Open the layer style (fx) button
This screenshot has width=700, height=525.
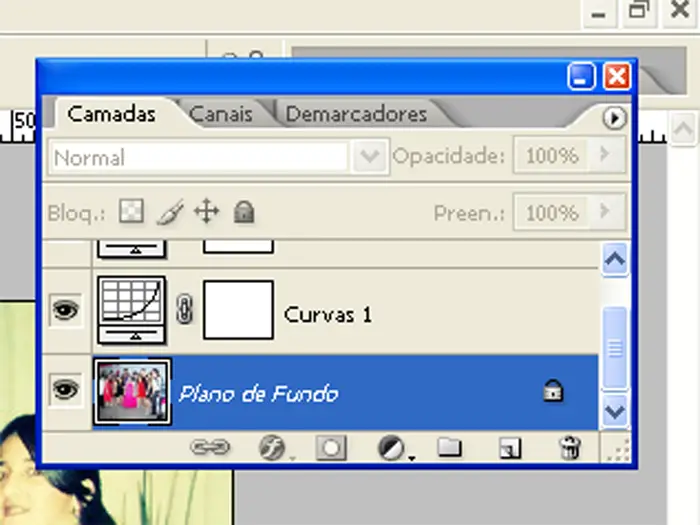pos(271,448)
